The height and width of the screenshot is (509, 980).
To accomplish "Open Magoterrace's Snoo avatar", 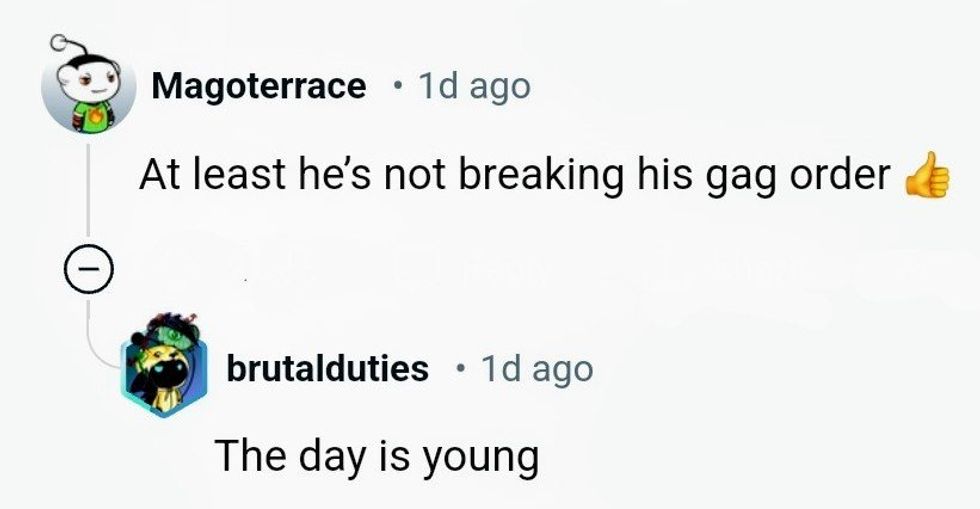I will tap(89, 88).
